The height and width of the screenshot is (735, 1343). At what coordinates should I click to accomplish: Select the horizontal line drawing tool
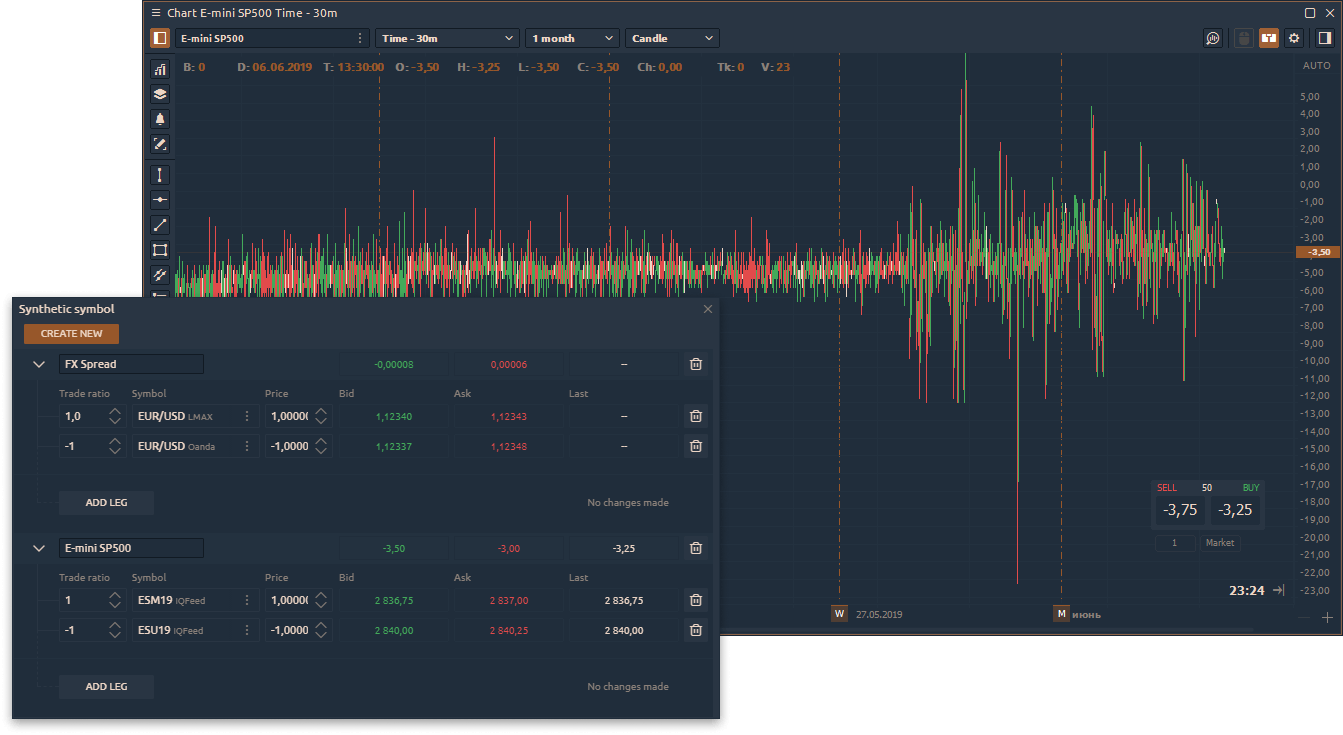160,200
